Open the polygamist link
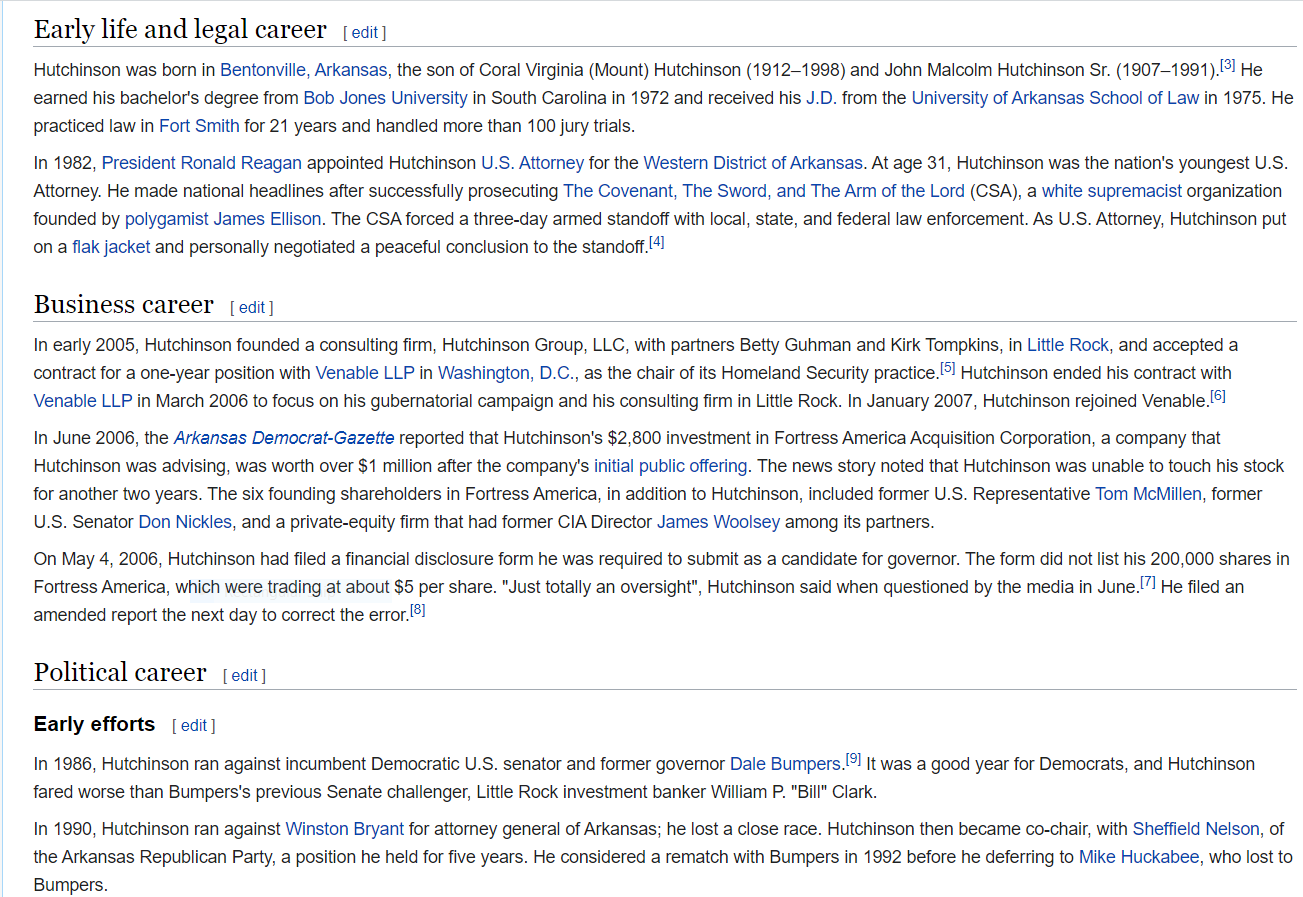Screen dimensions: 1303x897 coord(165,219)
